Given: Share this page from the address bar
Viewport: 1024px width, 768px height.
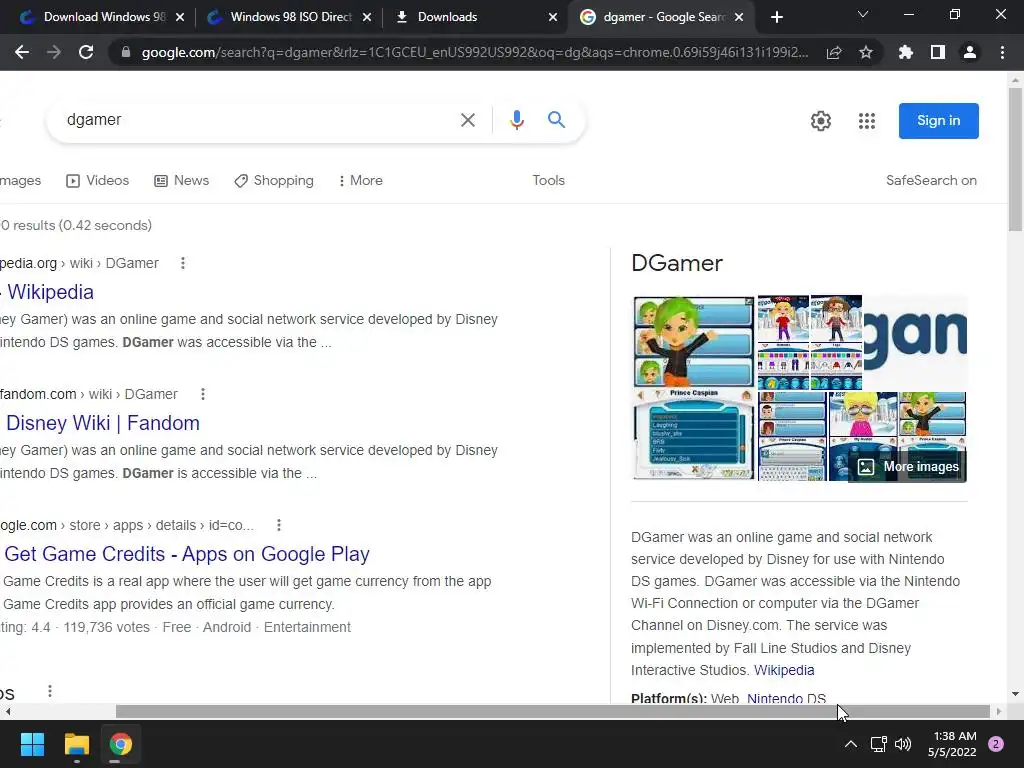Looking at the screenshot, I should click(834, 52).
